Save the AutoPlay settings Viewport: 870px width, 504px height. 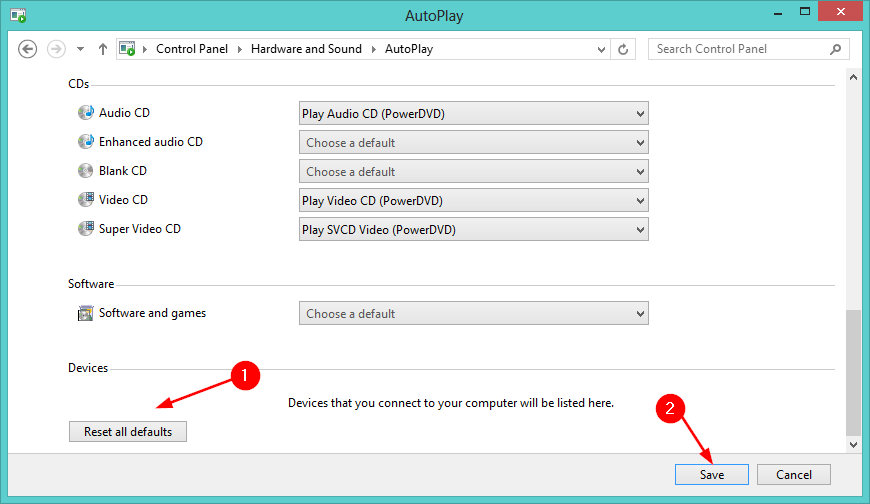click(x=712, y=475)
